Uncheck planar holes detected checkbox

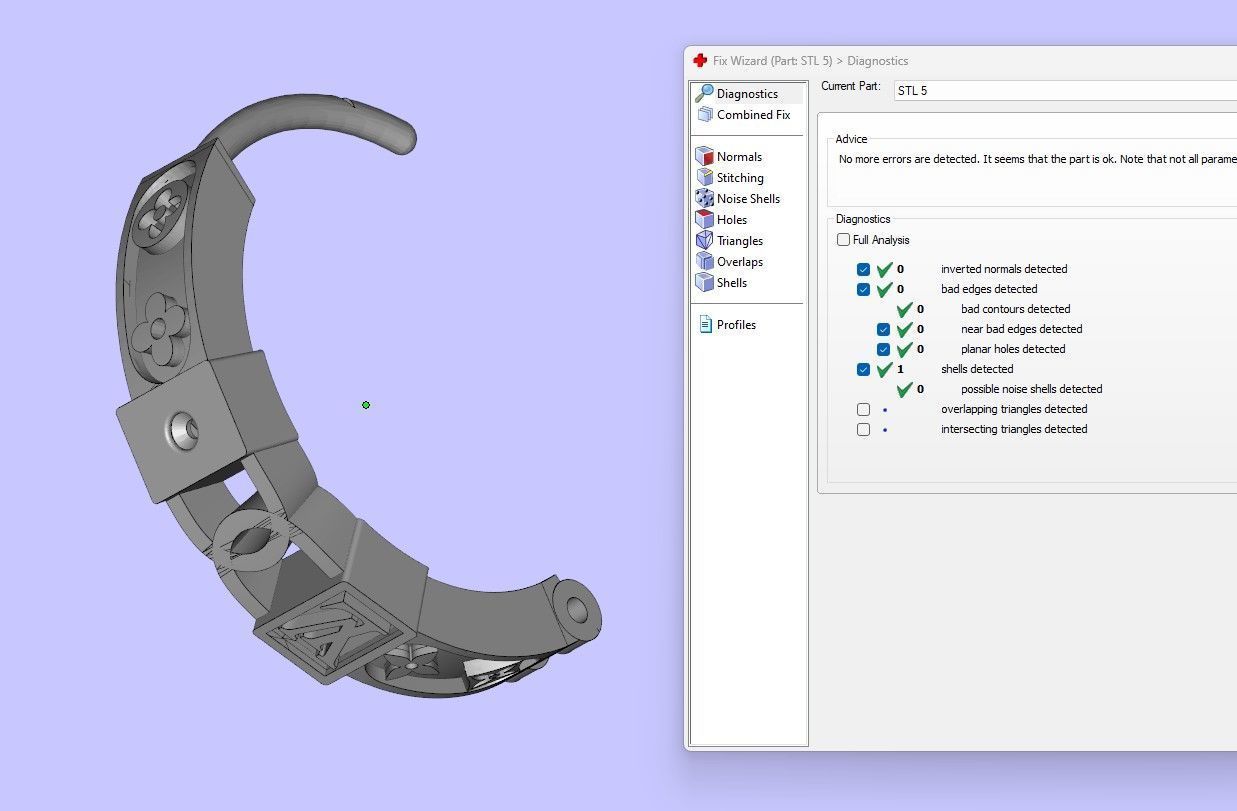point(883,350)
